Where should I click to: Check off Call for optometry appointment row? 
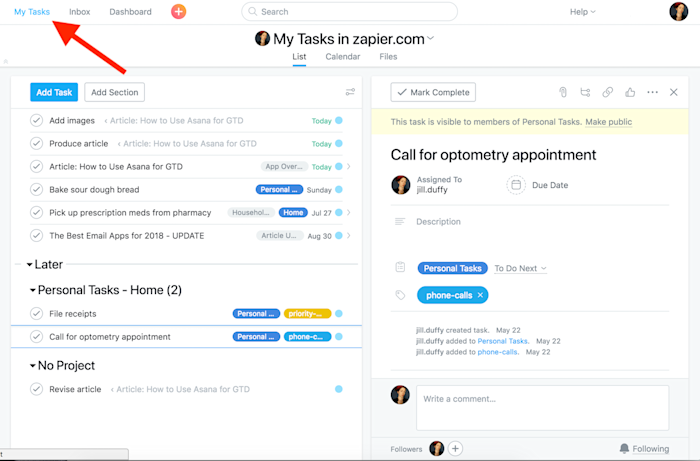point(37,336)
